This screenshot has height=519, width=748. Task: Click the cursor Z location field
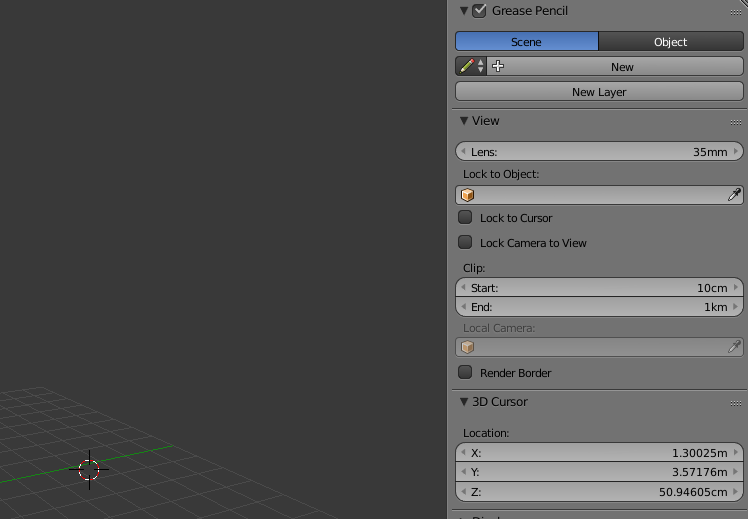coord(599,491)
